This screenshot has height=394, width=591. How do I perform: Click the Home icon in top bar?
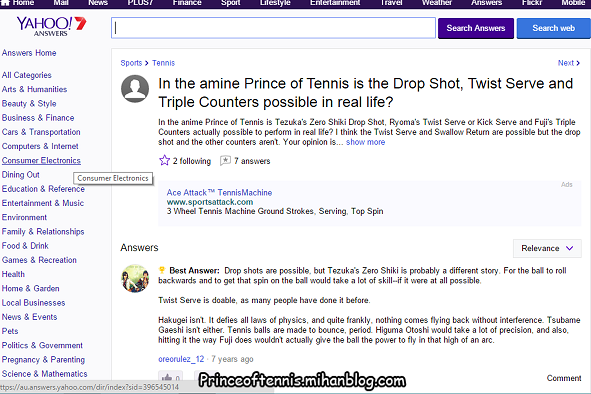pyautogui.click(x=6, y=3)
